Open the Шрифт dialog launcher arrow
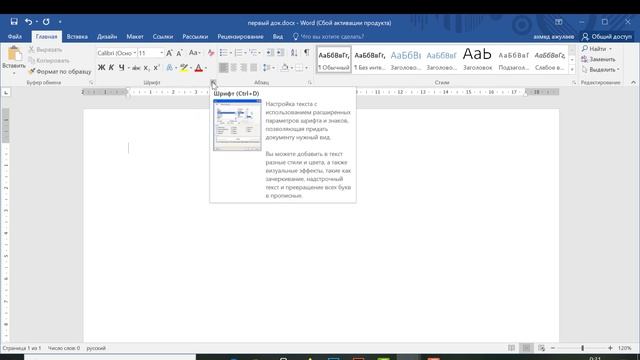640x360 pixels. [x=213, y=83]
